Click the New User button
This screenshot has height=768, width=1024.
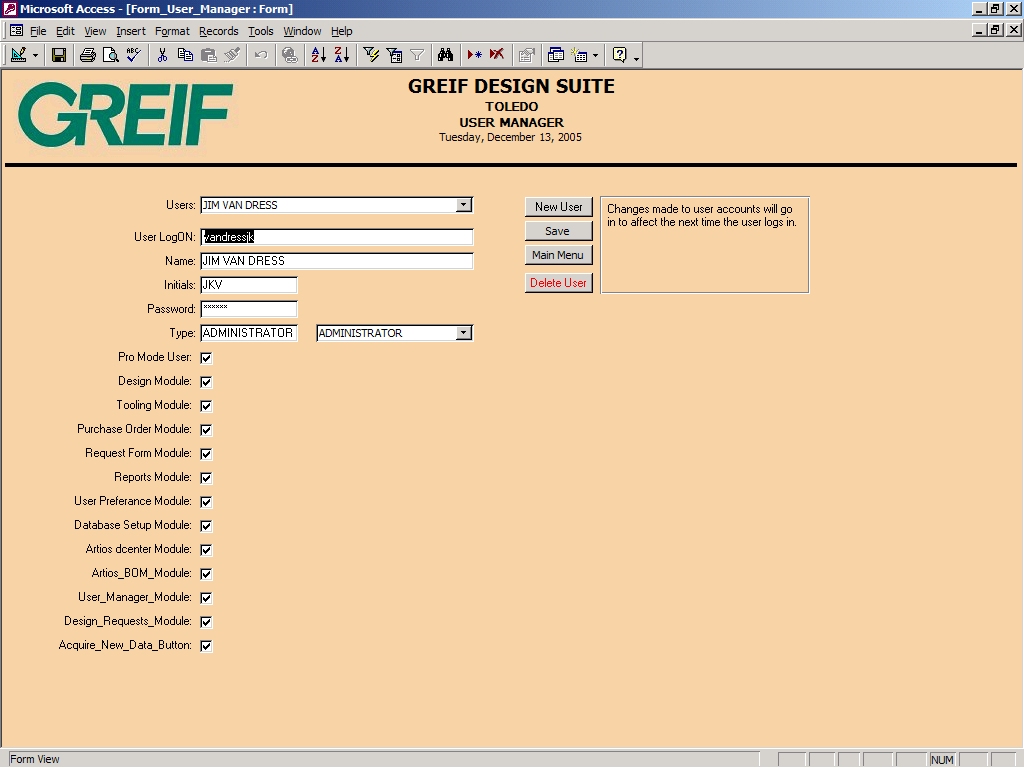pos(558,207)
